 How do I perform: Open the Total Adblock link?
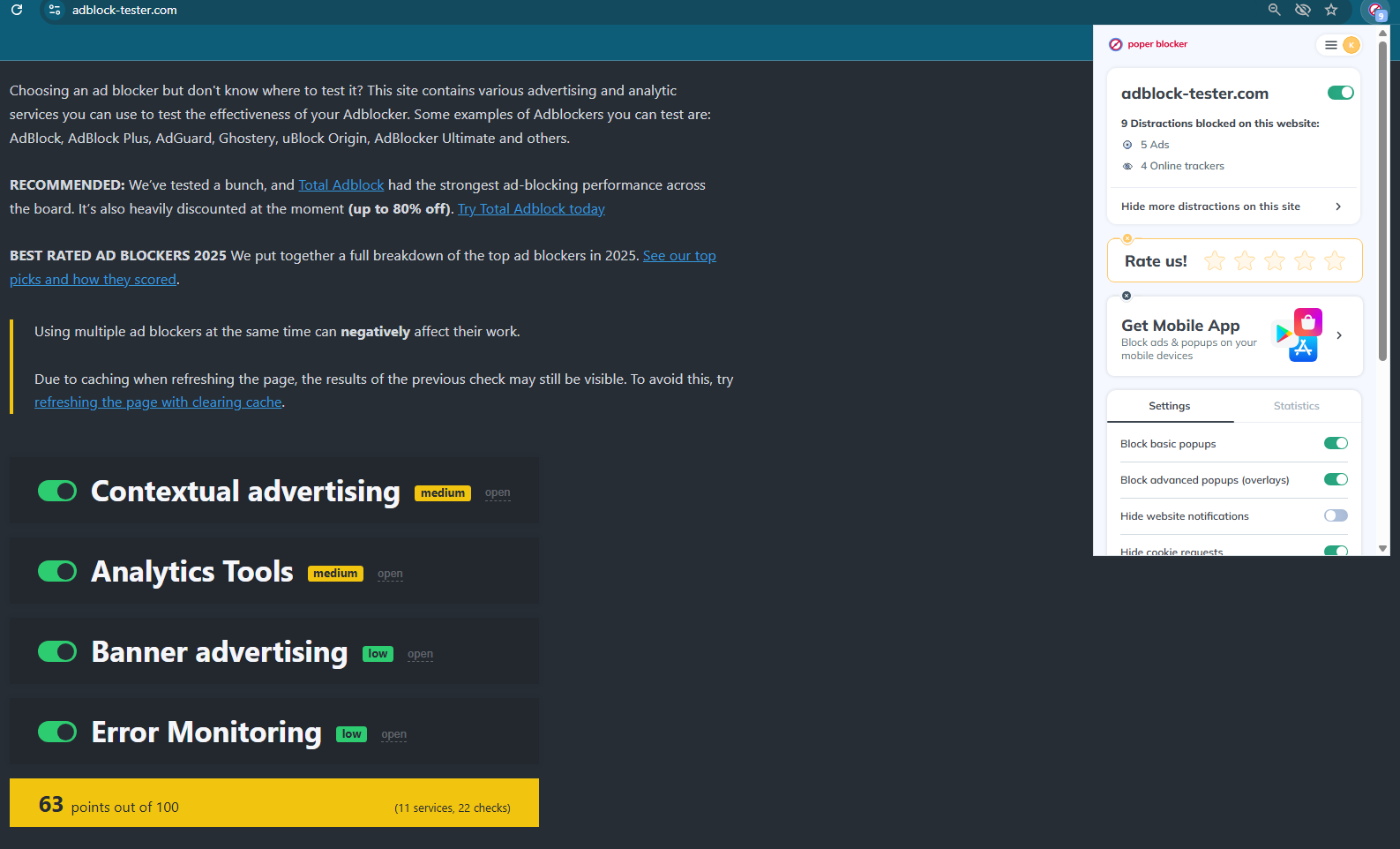(341, 184)
